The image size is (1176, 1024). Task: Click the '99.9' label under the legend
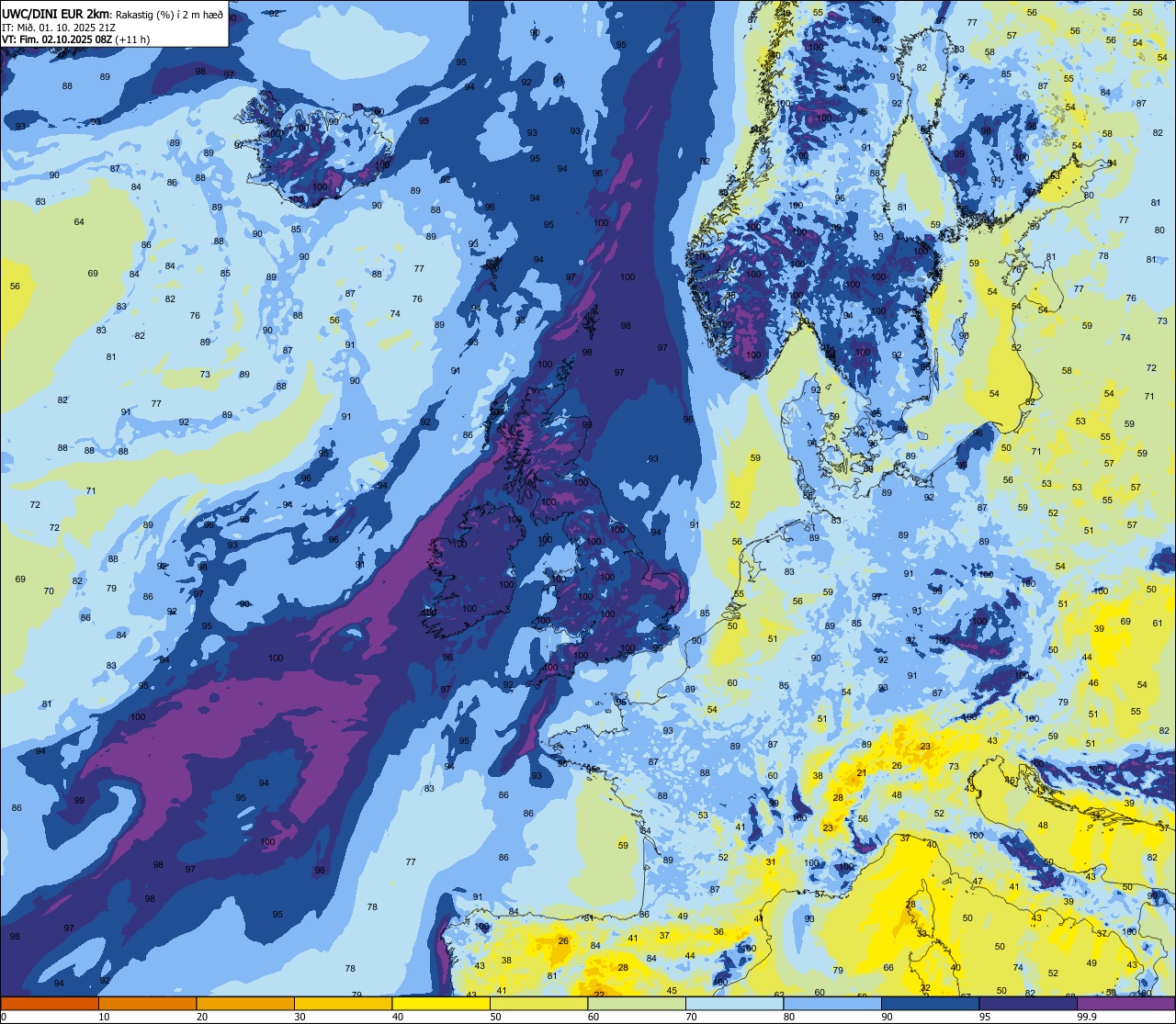1088,1017
